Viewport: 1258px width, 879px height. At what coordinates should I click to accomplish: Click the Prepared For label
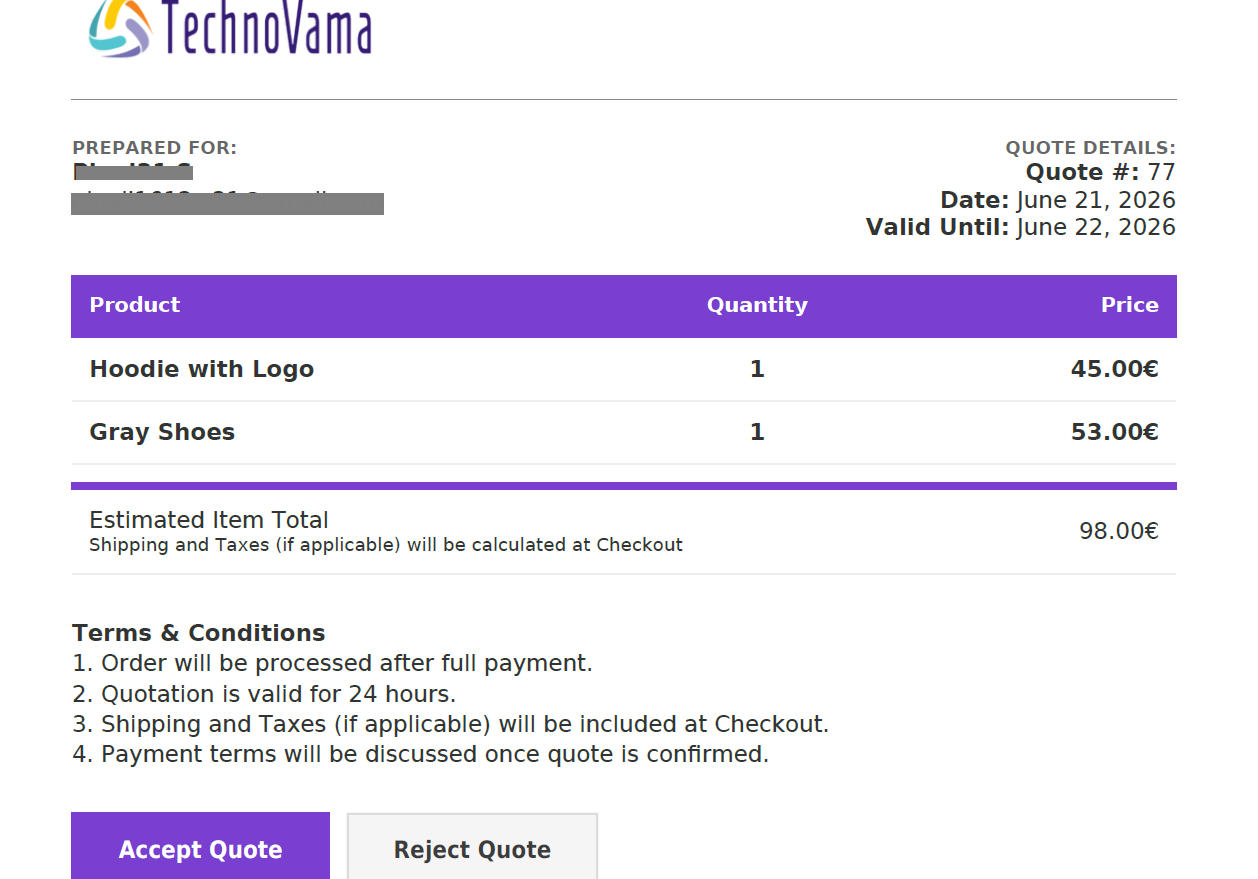155,148
